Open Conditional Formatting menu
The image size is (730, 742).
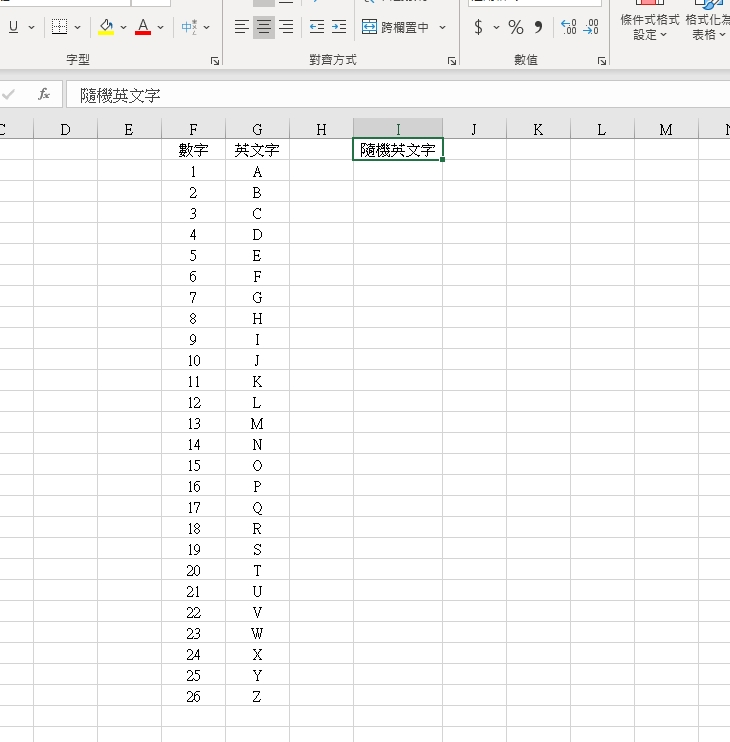(650, 21)
